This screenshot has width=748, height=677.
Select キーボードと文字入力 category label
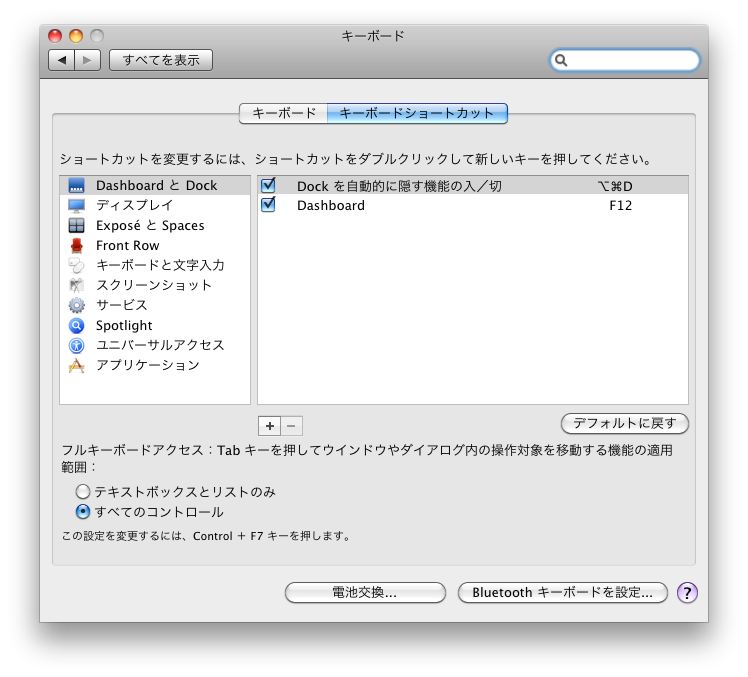160,265
